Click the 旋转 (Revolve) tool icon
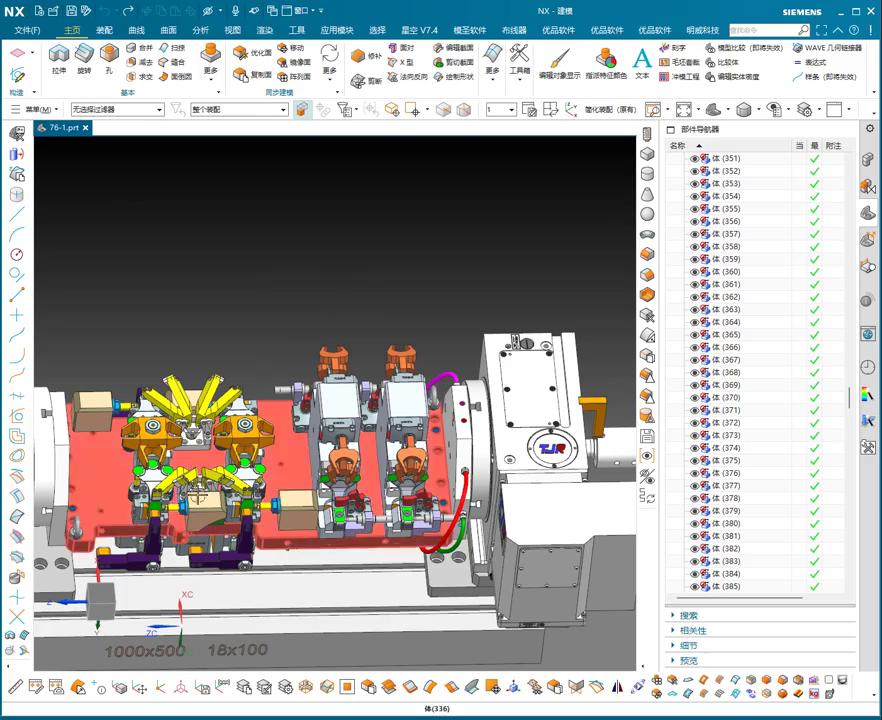The image size is (882, 720). coord(84,58)
